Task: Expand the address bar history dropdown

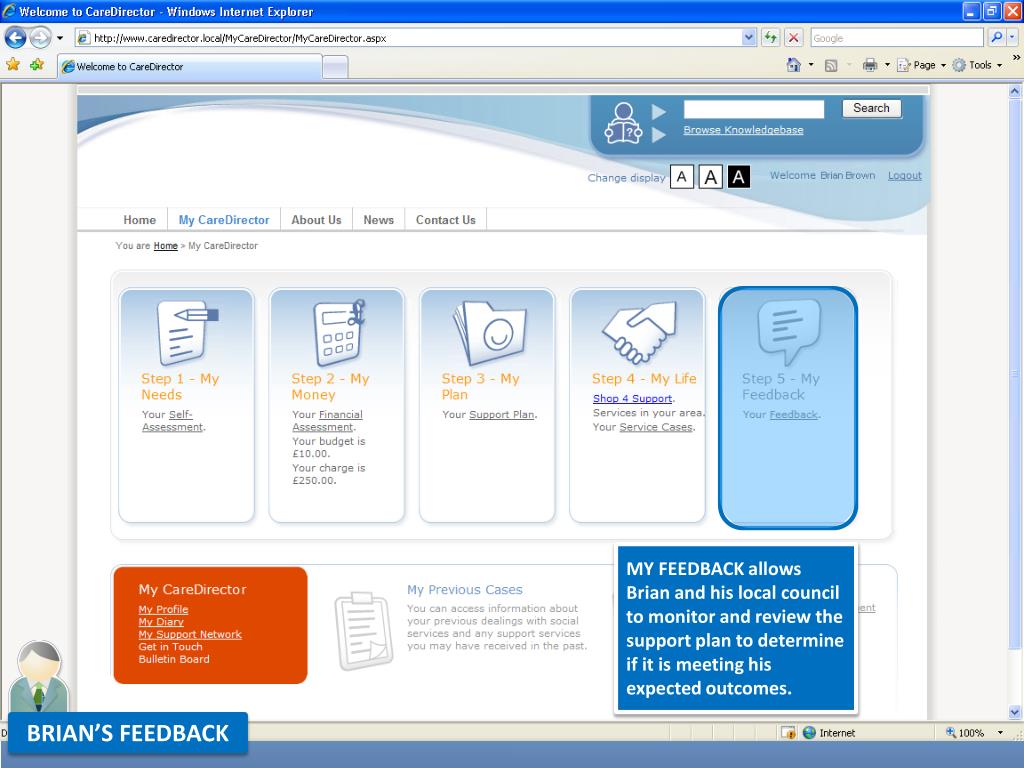Action: pos(749,38)
